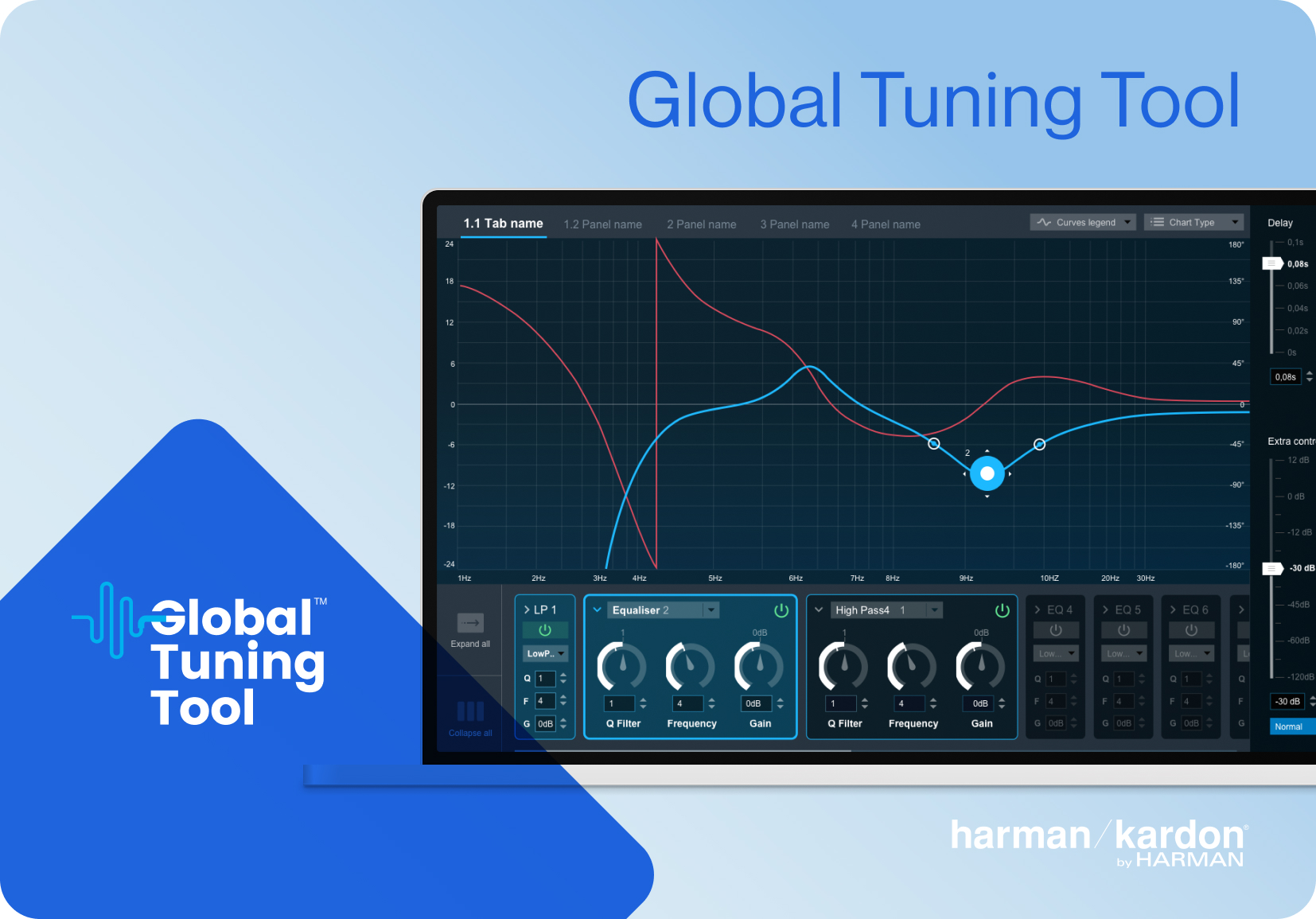
Task: Switch to the 4 Panel name tab
Action: [x=886, y=224]
